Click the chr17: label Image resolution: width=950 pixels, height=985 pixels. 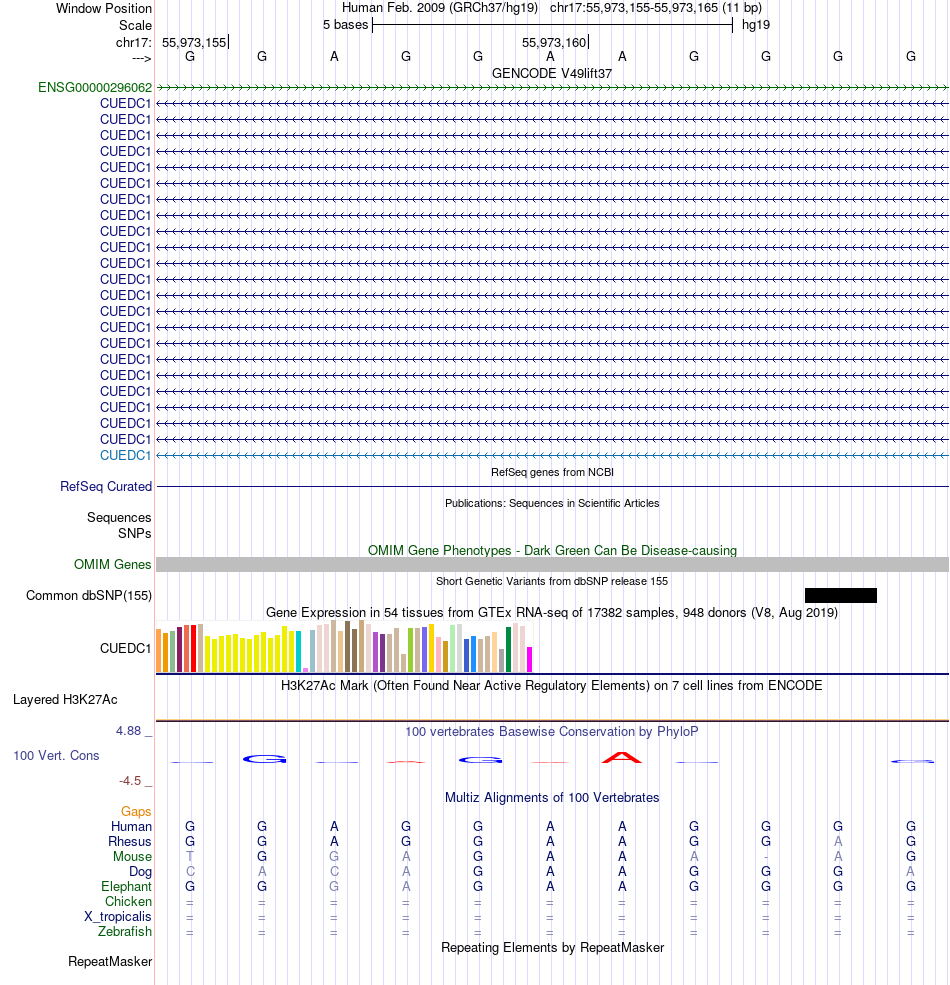click(134, 43)
